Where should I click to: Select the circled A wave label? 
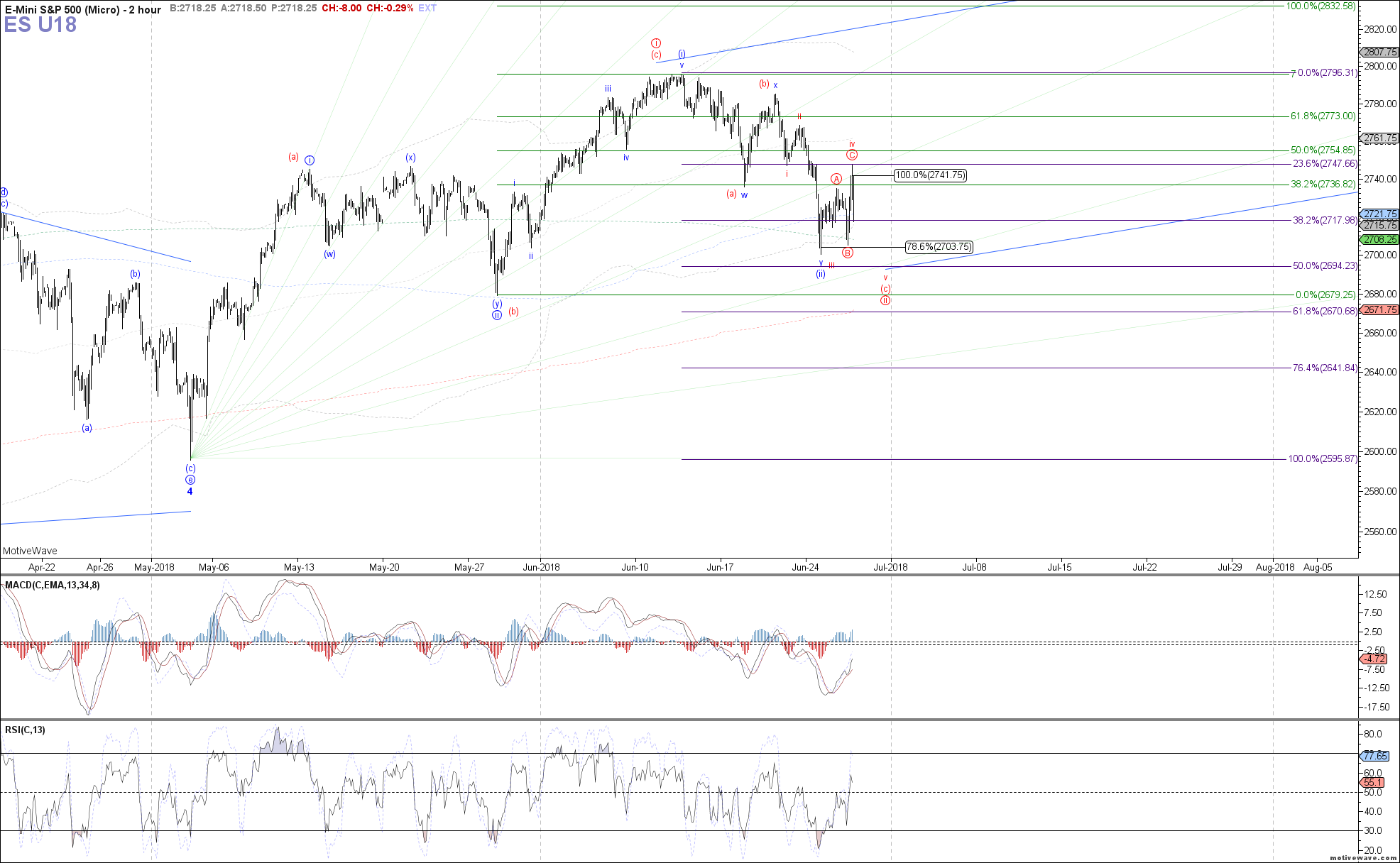836,179
